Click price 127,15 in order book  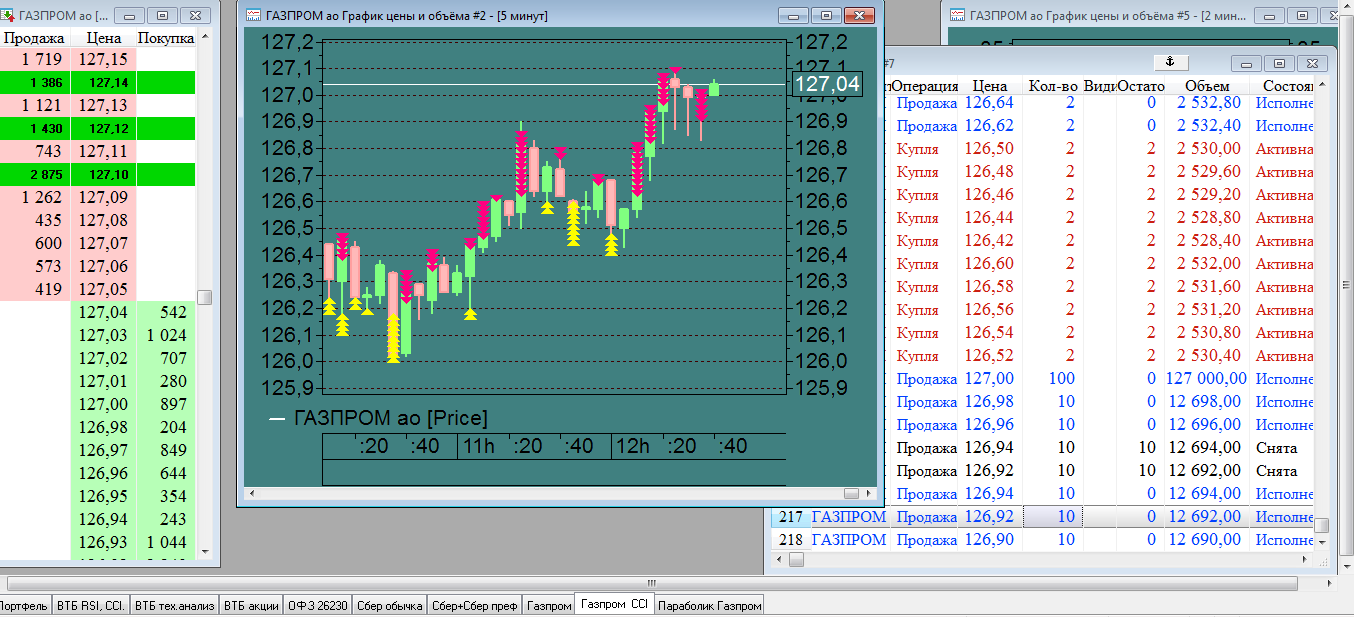[103, 60]
